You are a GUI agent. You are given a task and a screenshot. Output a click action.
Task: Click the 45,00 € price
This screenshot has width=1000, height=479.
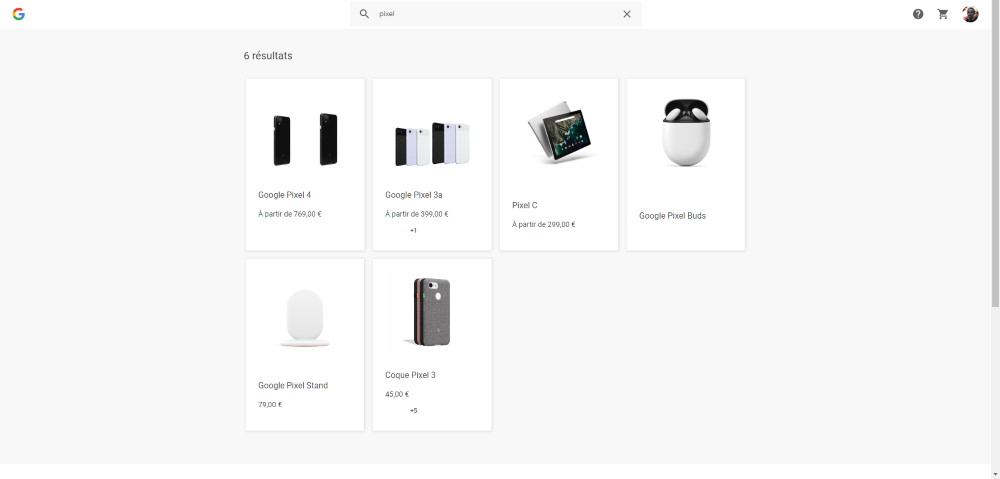(397, 394)
